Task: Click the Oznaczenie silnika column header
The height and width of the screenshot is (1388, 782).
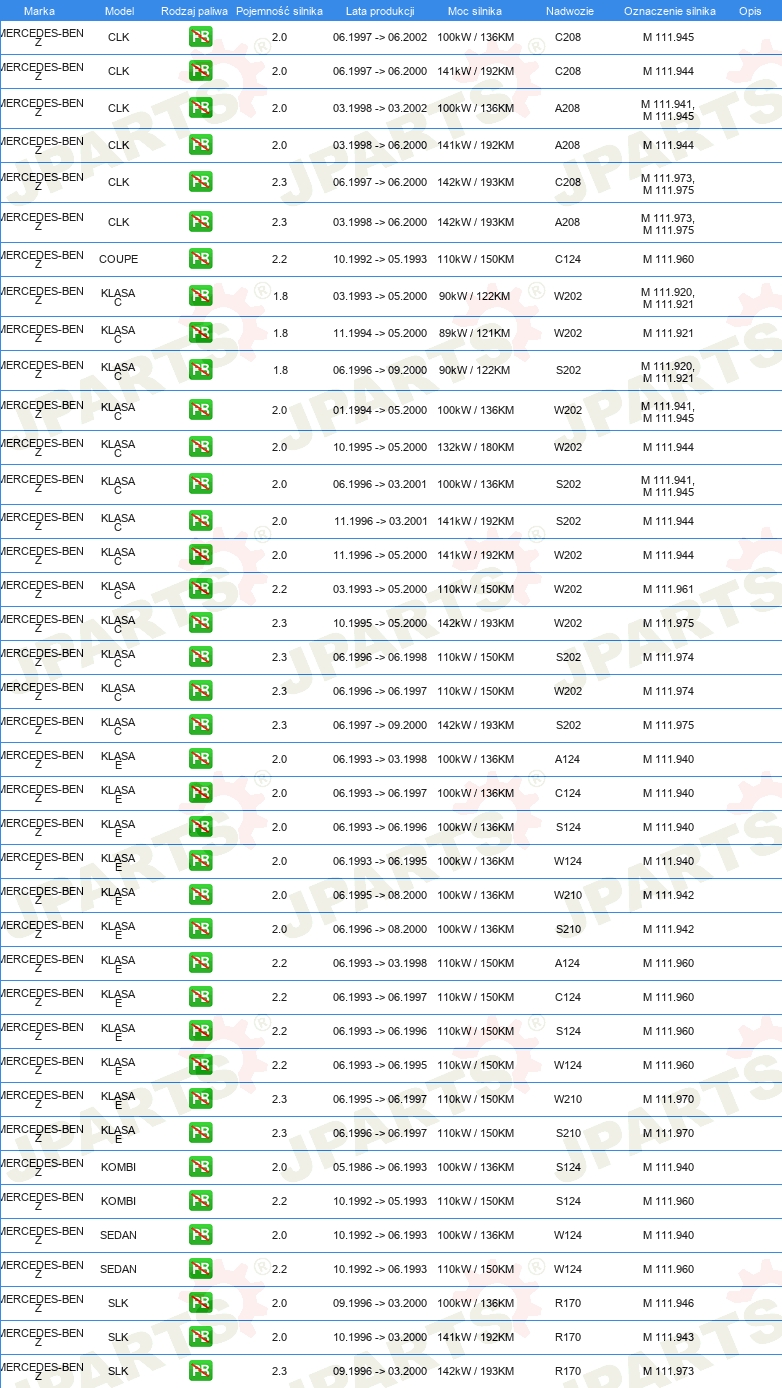Action: pyautogui.click(x=669, y=11)
